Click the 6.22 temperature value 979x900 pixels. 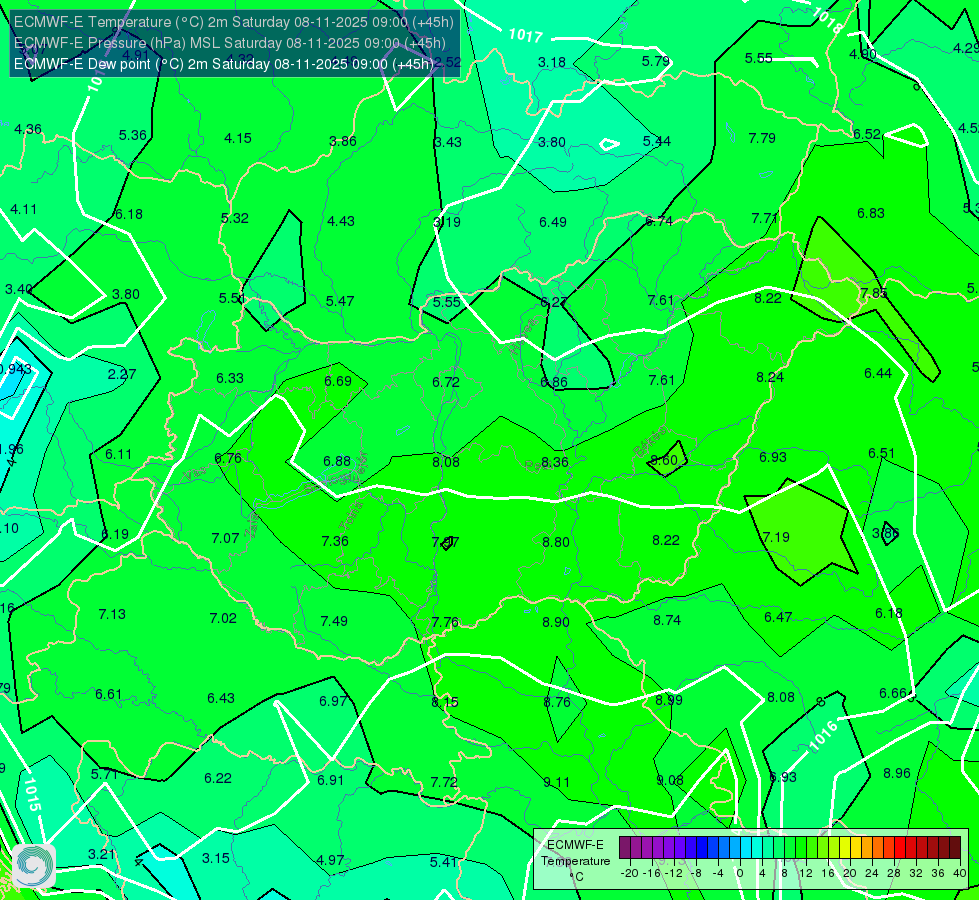pyautogui.click(x=218, y=778)
